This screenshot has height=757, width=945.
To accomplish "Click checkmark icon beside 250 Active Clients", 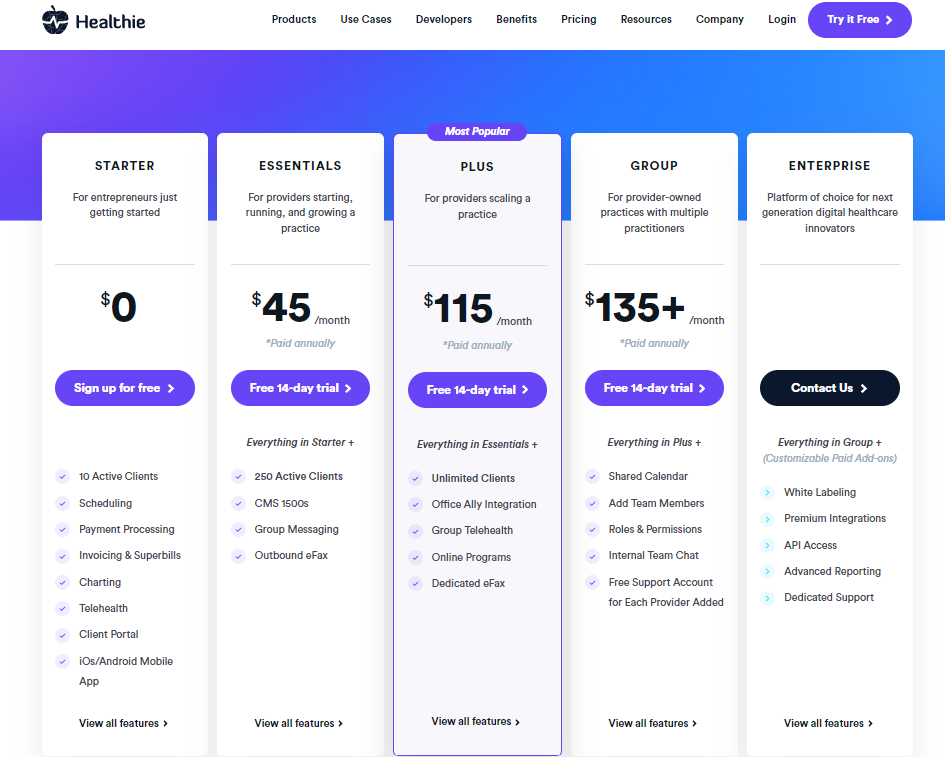I will tap(238, 477).
